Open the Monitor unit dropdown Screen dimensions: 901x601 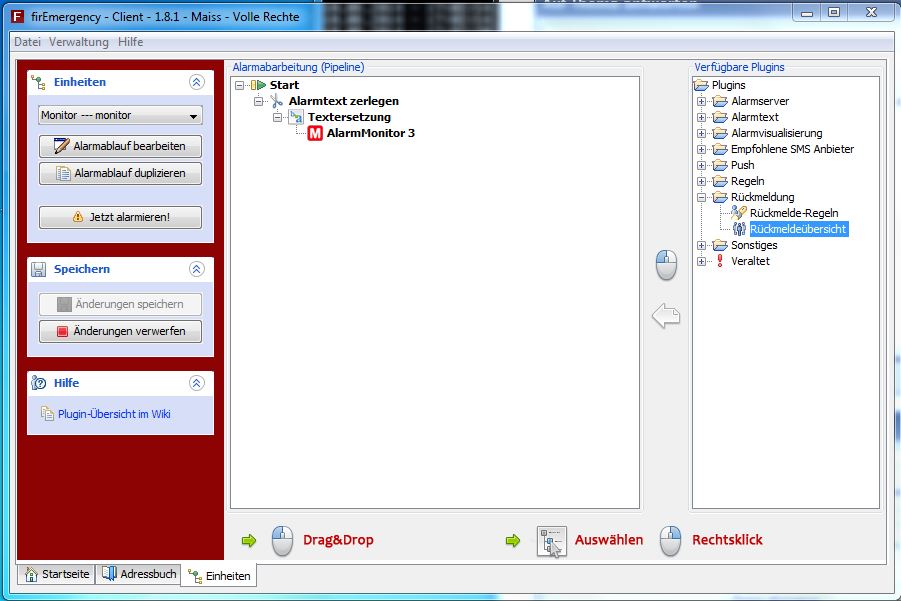click(x=120, y=115)
